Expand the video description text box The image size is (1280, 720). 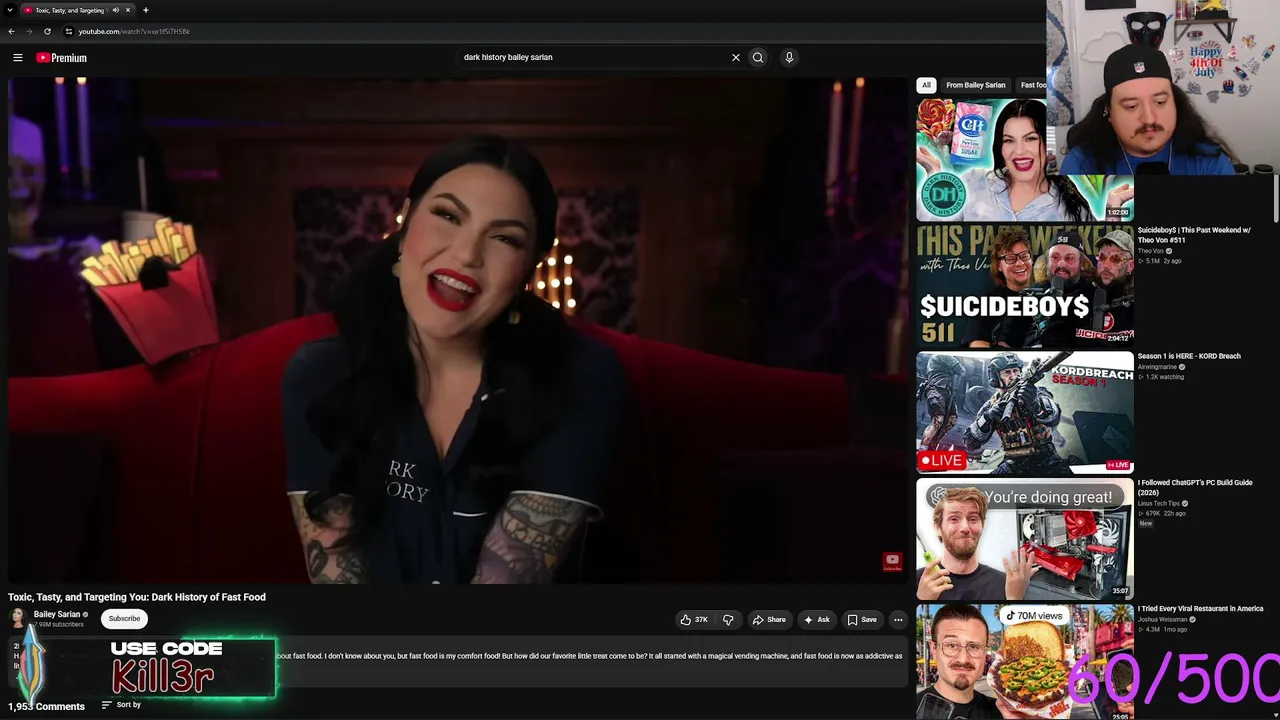tap(458, 662)
